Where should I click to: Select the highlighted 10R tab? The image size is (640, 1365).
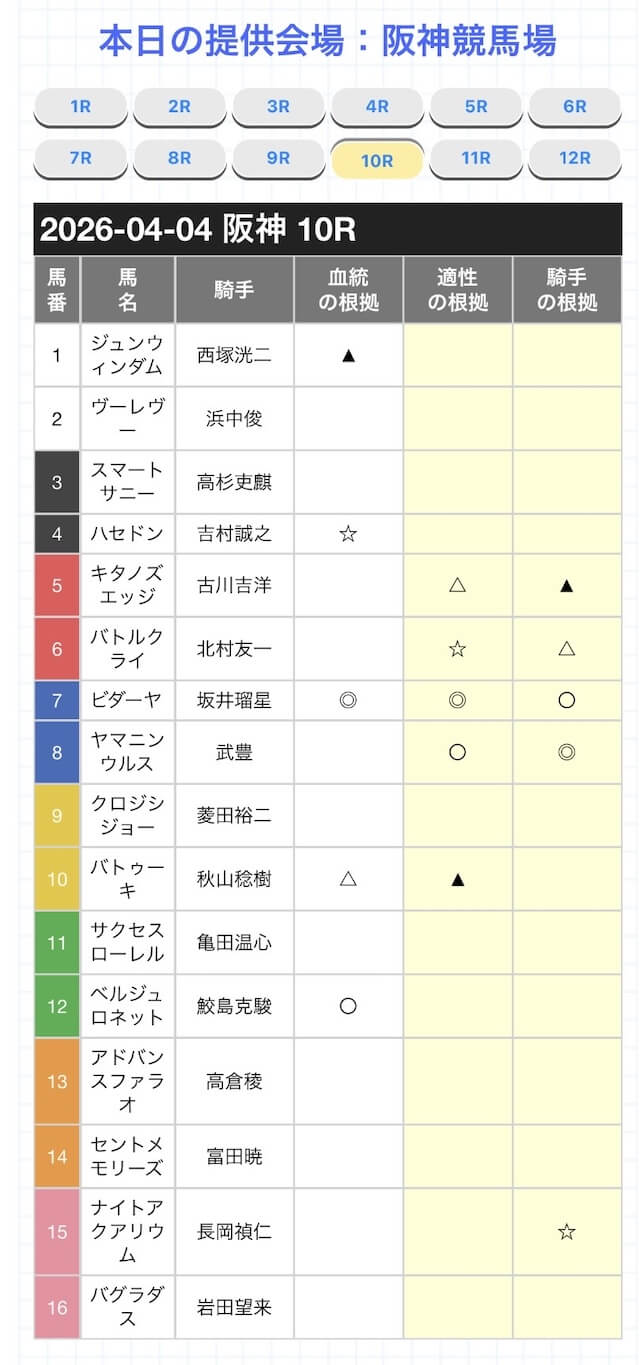coord(377,160)
